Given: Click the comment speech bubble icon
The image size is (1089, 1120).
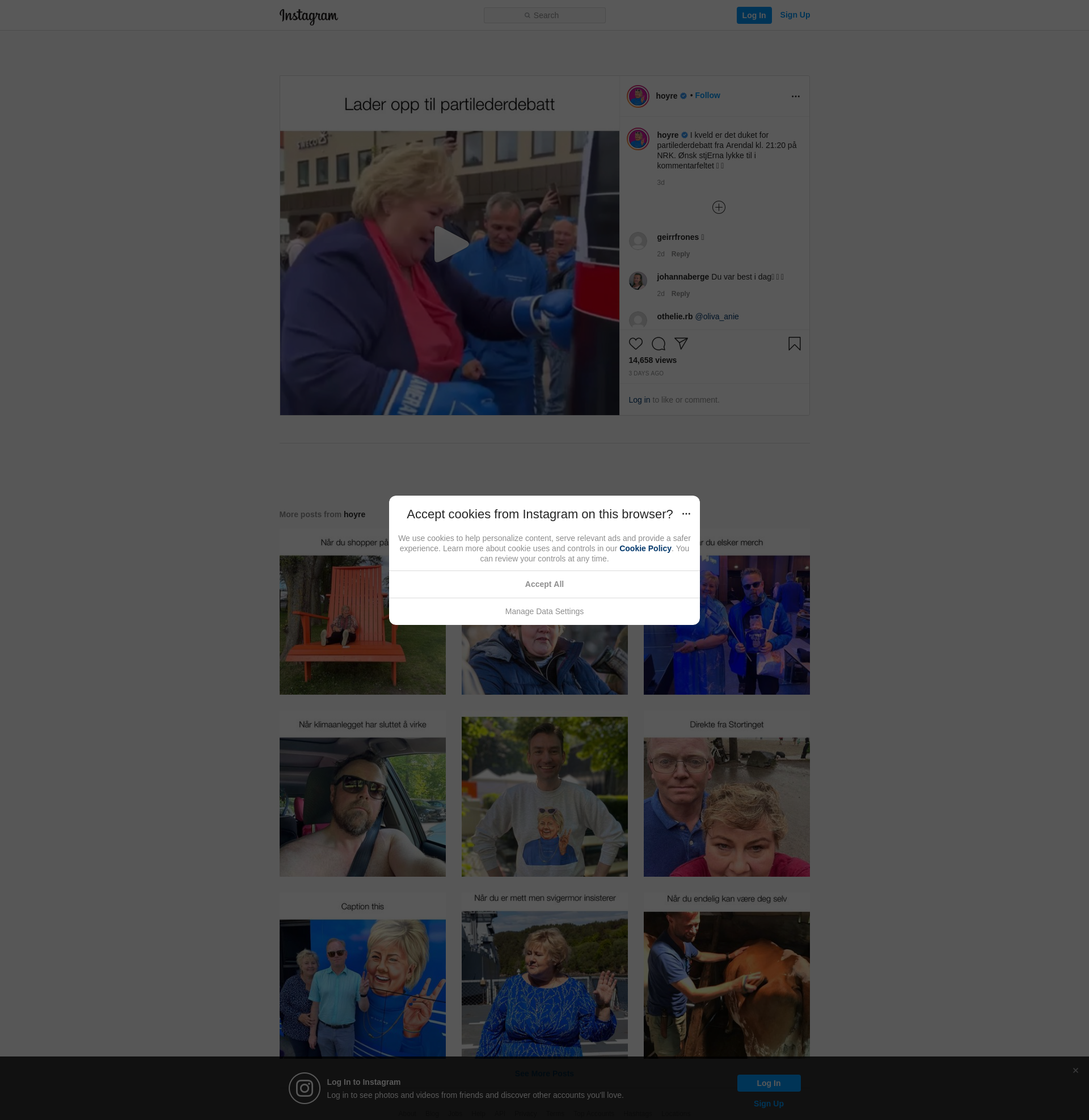Looking at the screenshot, I should pos(659,344).
